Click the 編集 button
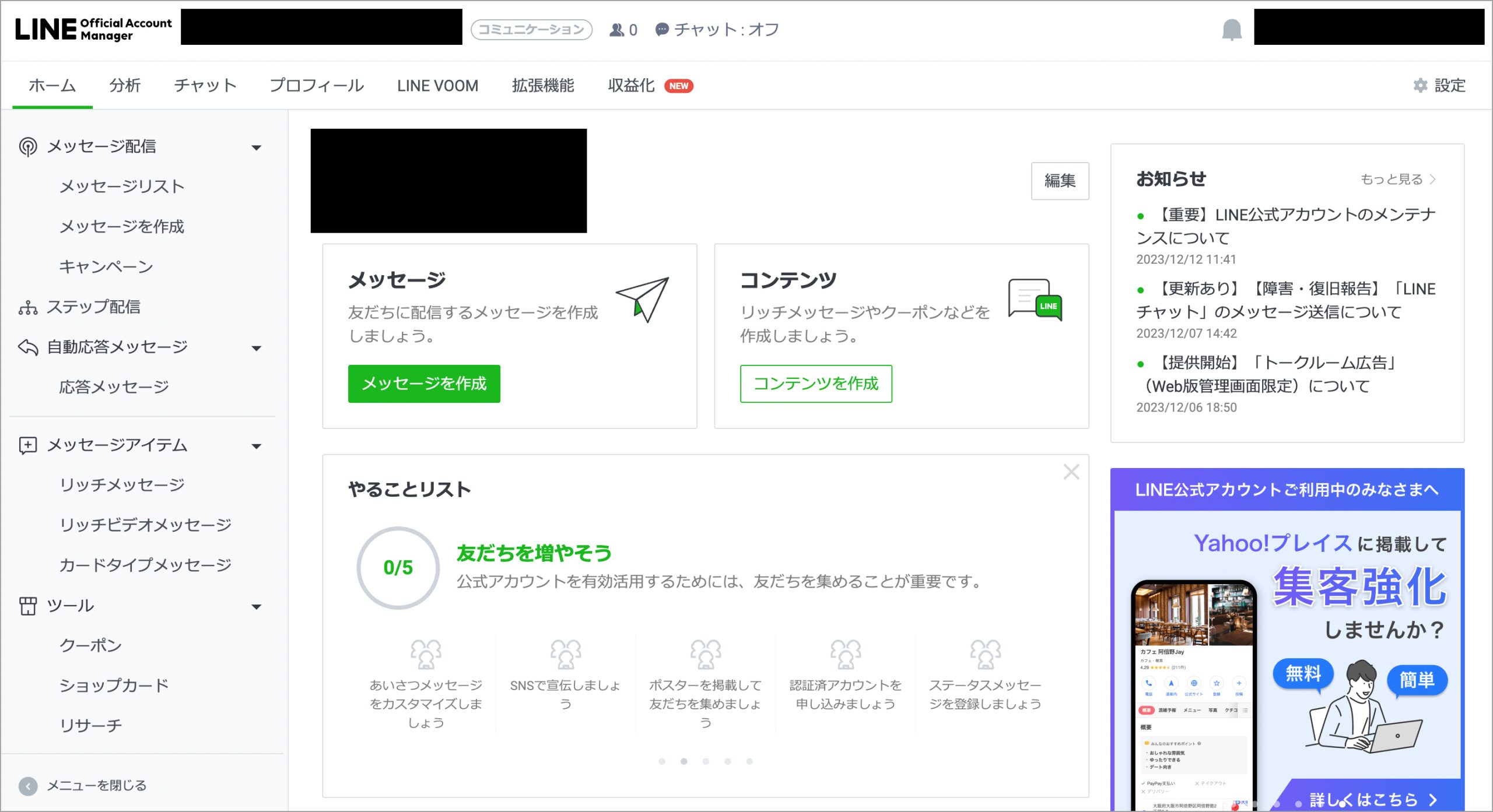Screen dimensions: 1493x812 click(x=1060, y=181)
